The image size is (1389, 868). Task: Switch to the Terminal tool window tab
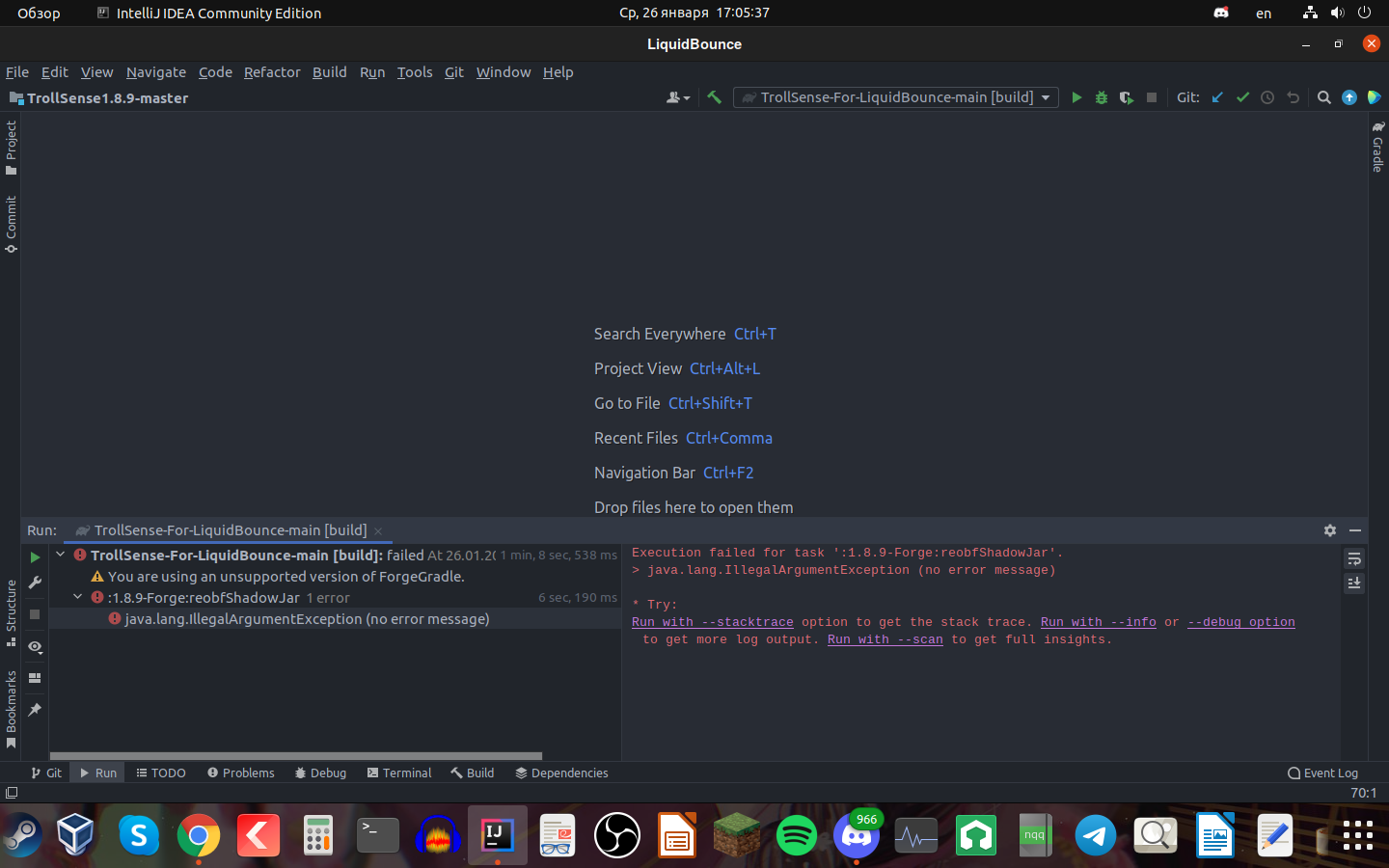coord(398,773)
